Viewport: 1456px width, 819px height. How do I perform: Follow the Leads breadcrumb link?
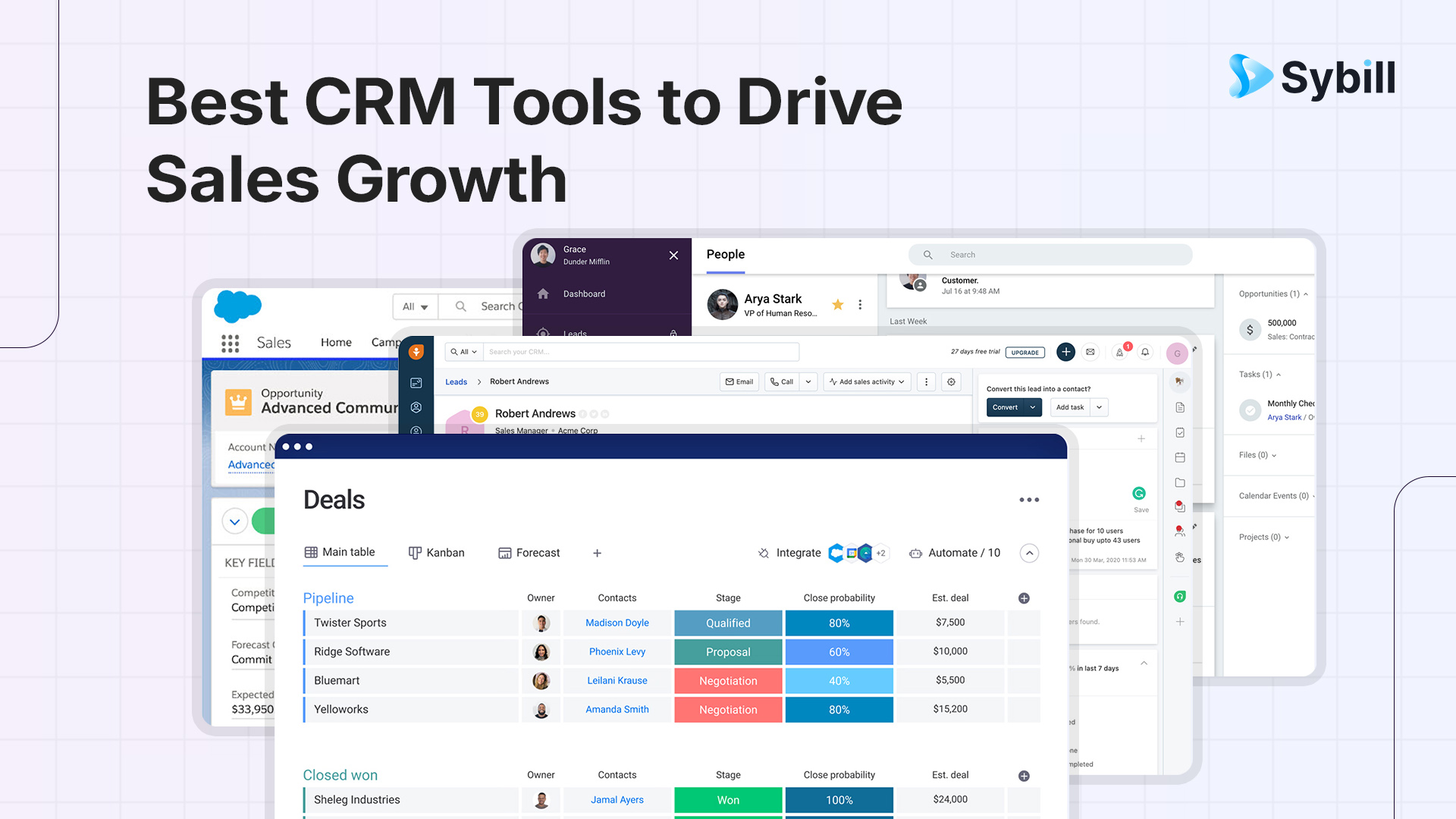pyautogui.click(x=456, y=382)
